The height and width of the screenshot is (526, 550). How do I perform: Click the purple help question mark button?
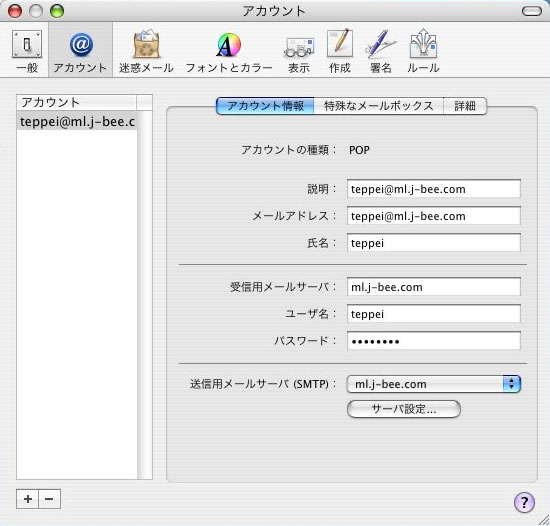tap(524, 503)
